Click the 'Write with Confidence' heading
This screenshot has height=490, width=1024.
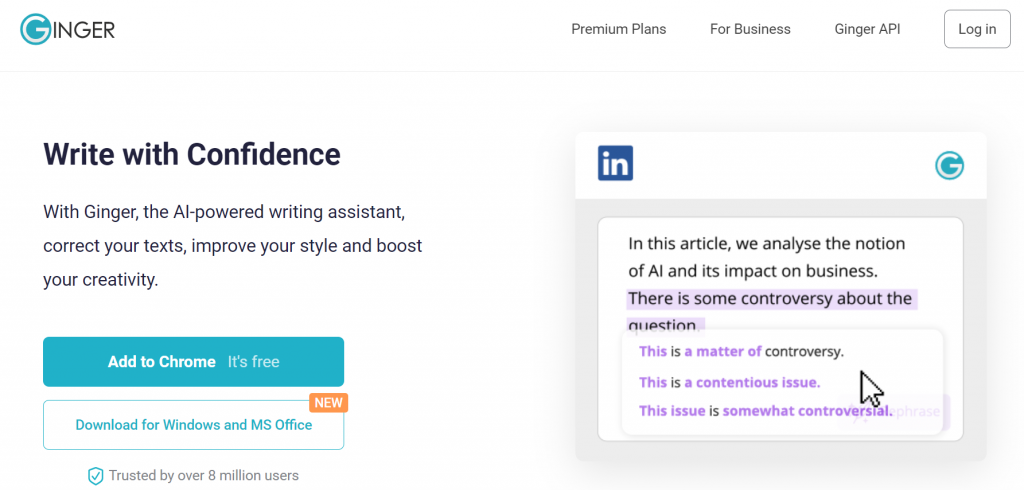click(x=192, y=154)
